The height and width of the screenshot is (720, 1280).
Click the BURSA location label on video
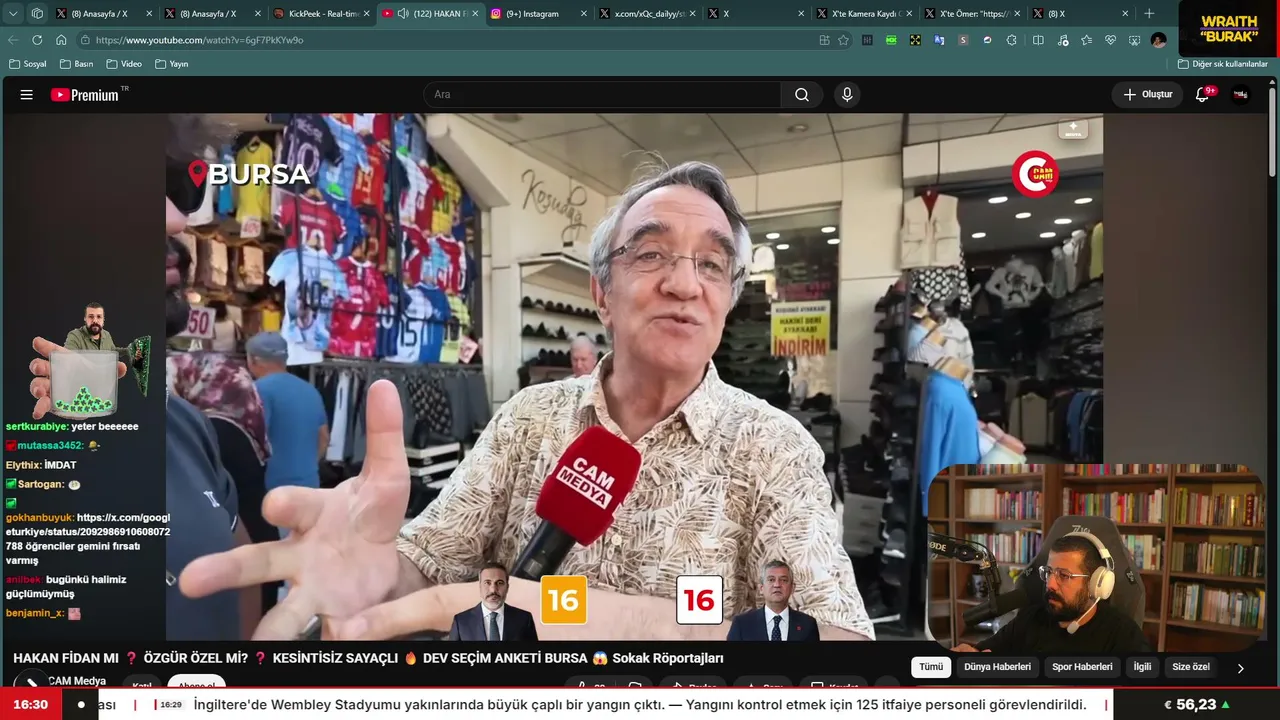pyautogui.click(x=249, y=174)
